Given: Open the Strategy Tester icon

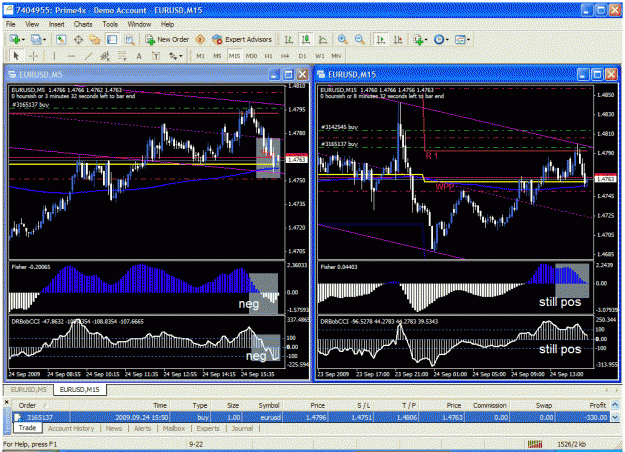Looking at the screenshot, I should (x=129, y=39).
